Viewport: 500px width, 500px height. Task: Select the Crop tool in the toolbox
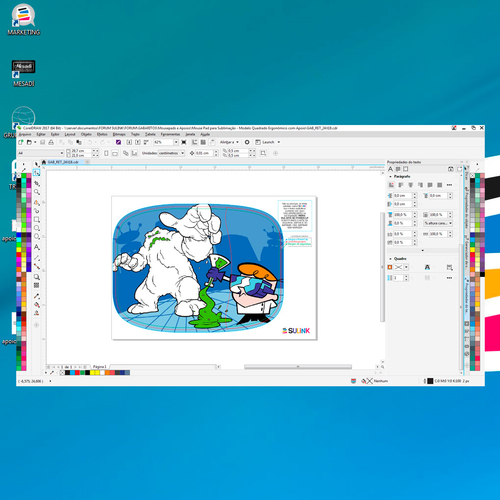(37, 183)
